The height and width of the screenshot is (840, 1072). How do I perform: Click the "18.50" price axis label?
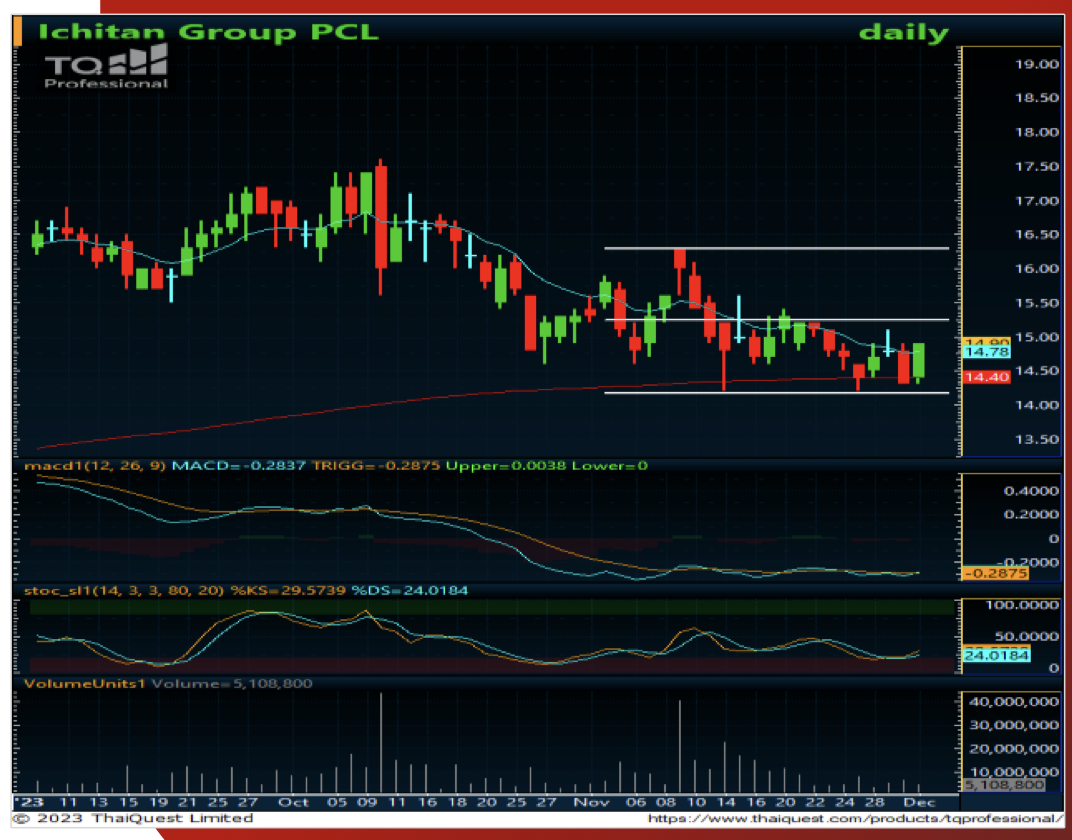pyautogui.click(x=1036, y=98)
